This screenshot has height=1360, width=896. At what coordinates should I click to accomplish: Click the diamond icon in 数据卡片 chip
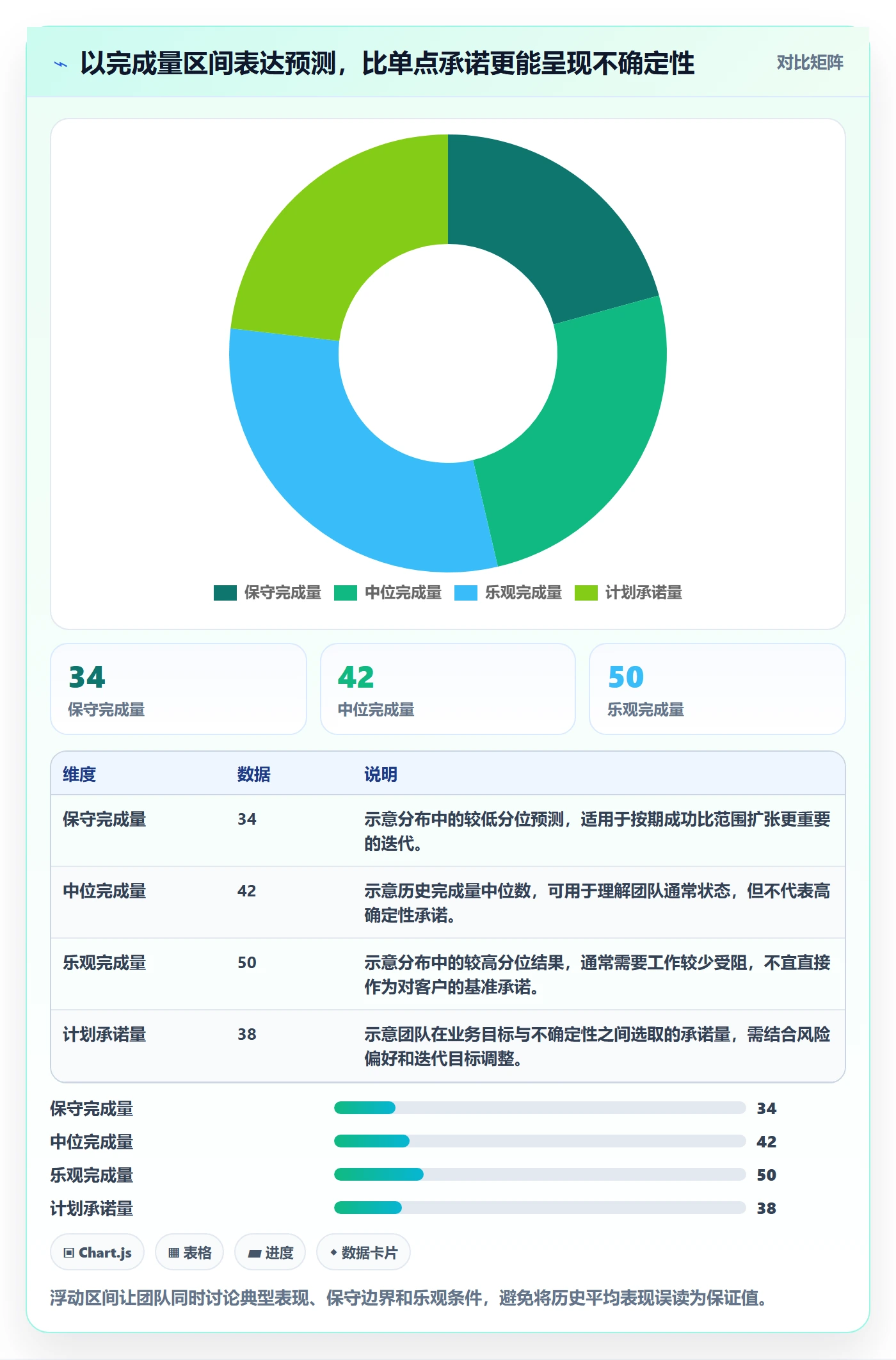(x=333, y=1252)
